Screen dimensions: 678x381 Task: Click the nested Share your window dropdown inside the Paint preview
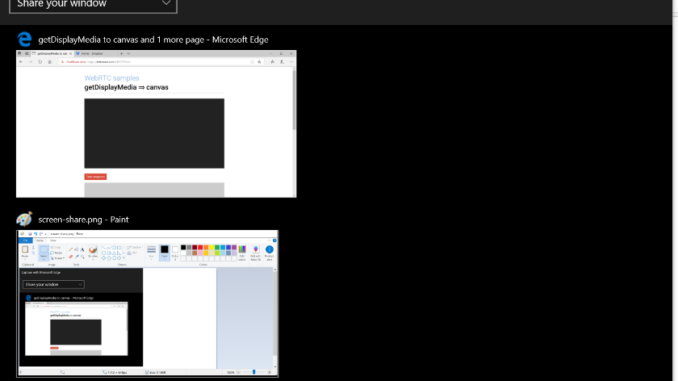[x=54, y=285]
